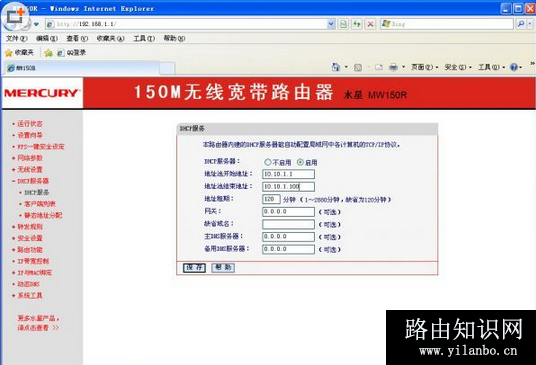Select DHCP服务 submenu item

[37, 192]
